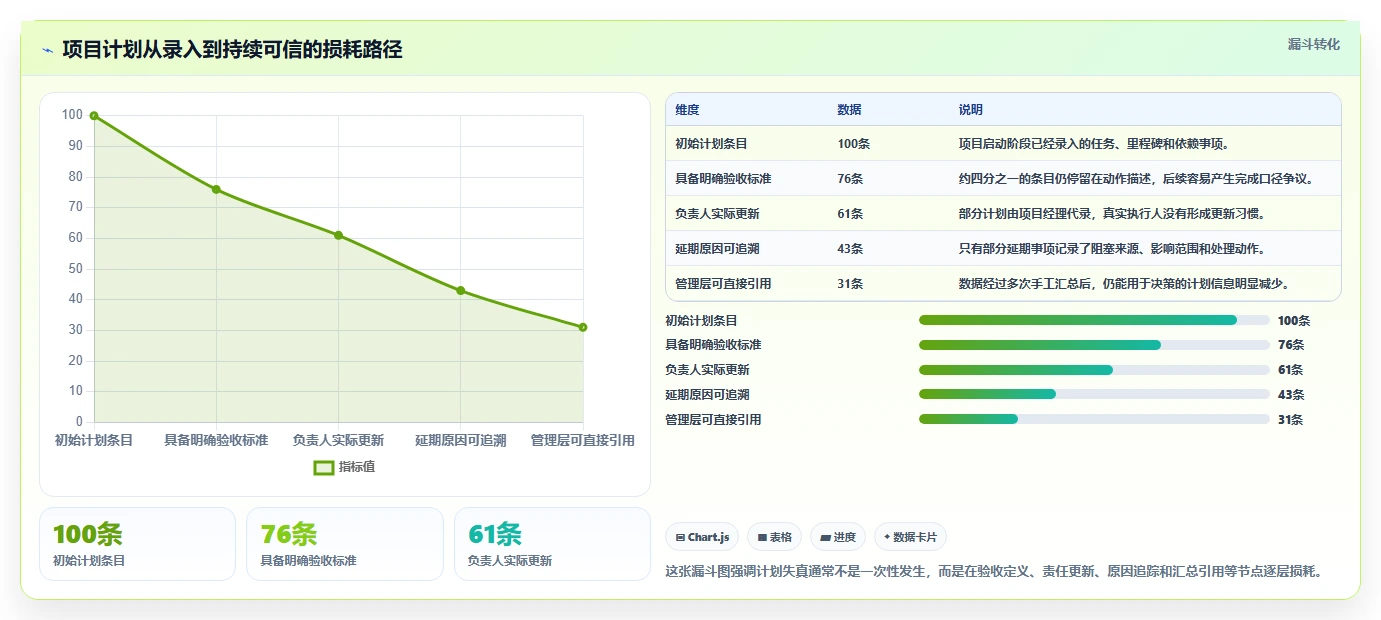Click the 漏斗转化 tag in header
Viewport: 1381px width, 620px height.
1313,44
